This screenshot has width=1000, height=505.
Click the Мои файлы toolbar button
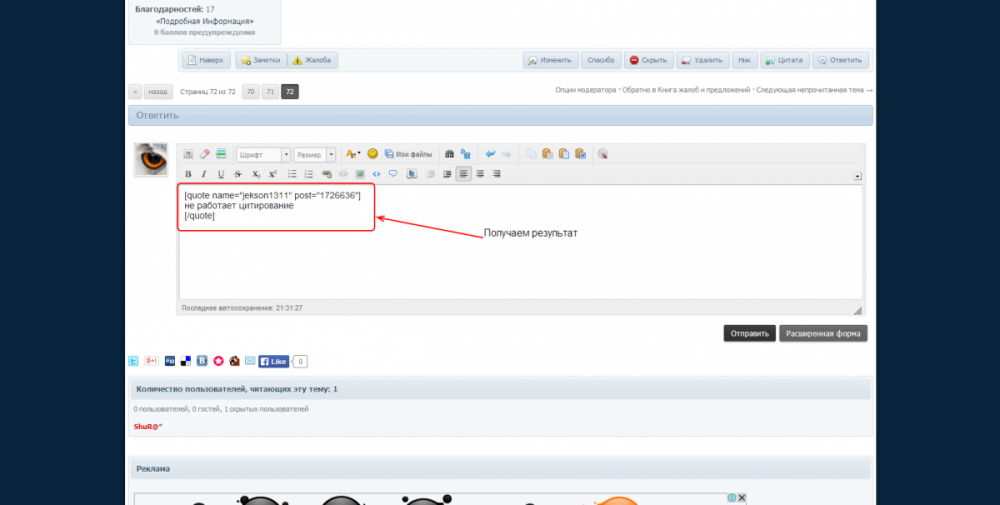pyautogui.click(x=408, y=154)
